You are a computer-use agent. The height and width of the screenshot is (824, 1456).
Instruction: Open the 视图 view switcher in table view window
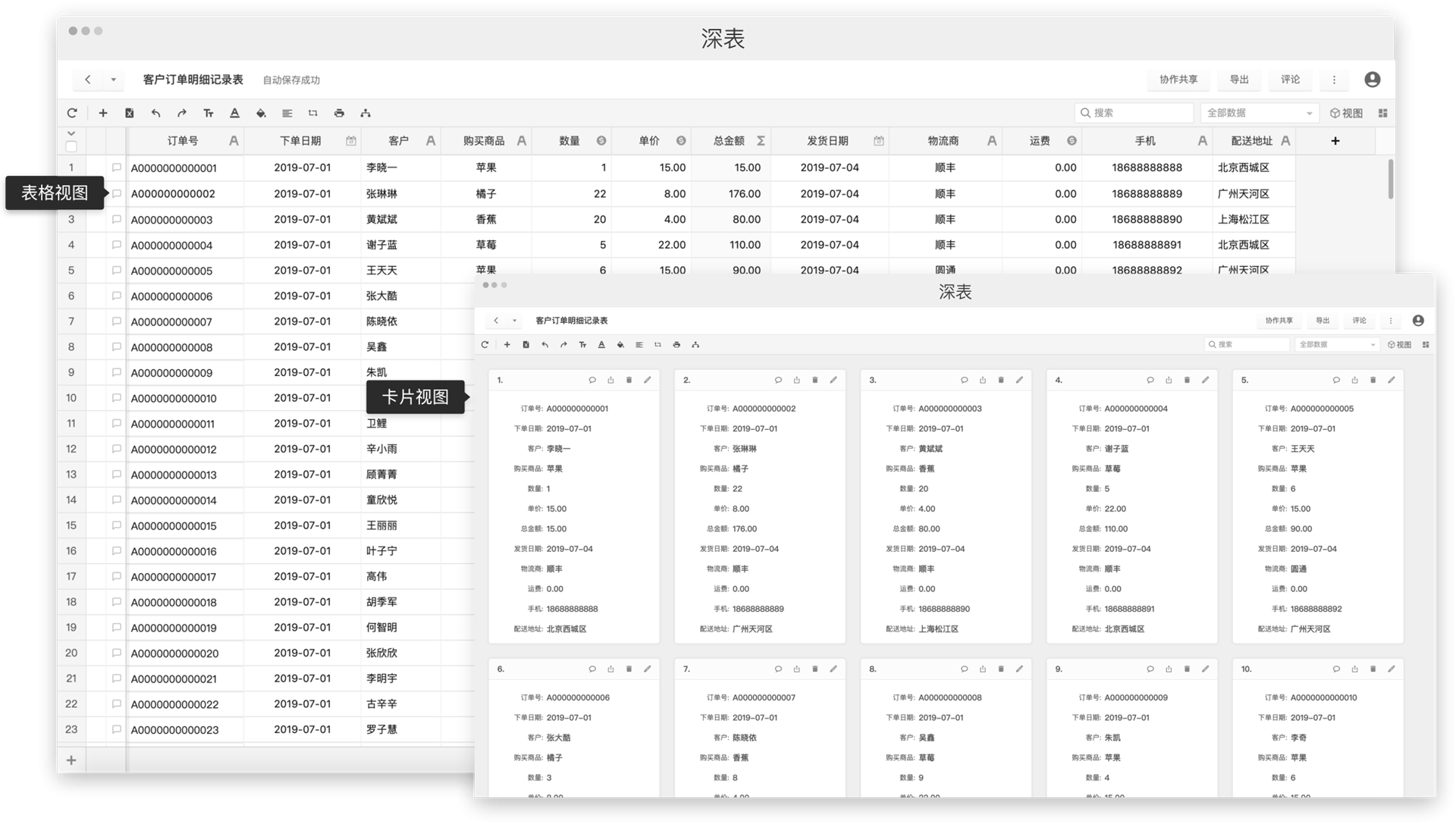[1347, 113]
